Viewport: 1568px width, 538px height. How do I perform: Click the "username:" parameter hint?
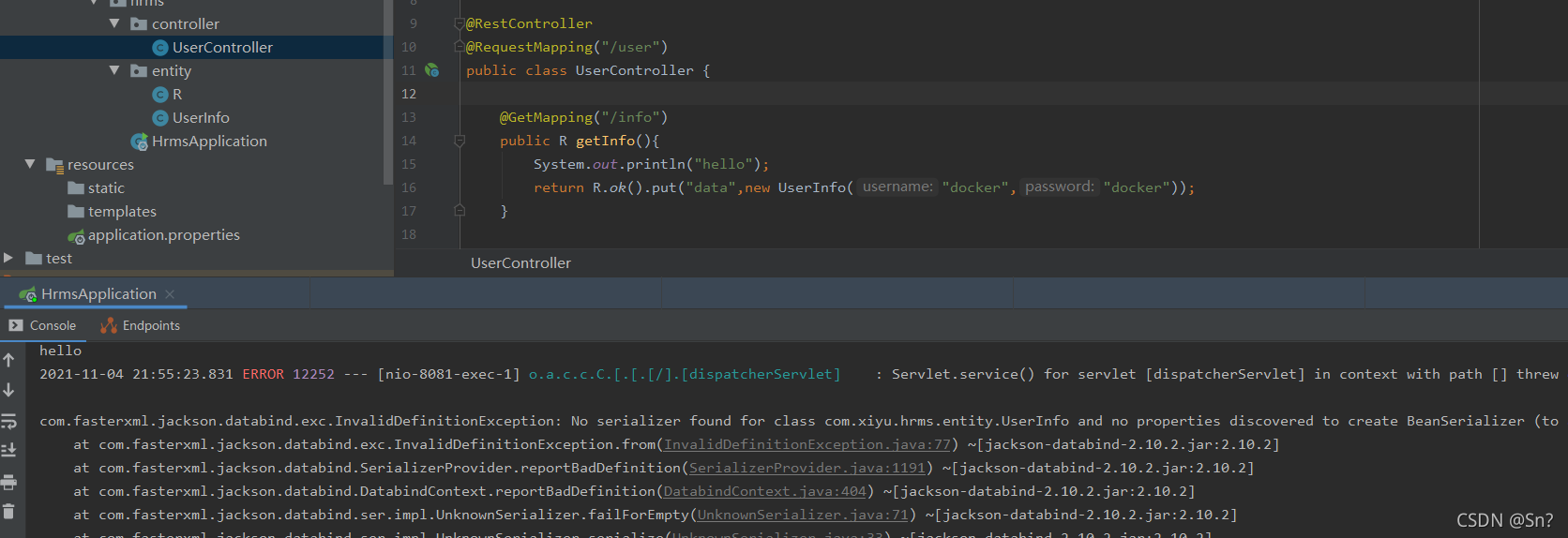(897, 187)
